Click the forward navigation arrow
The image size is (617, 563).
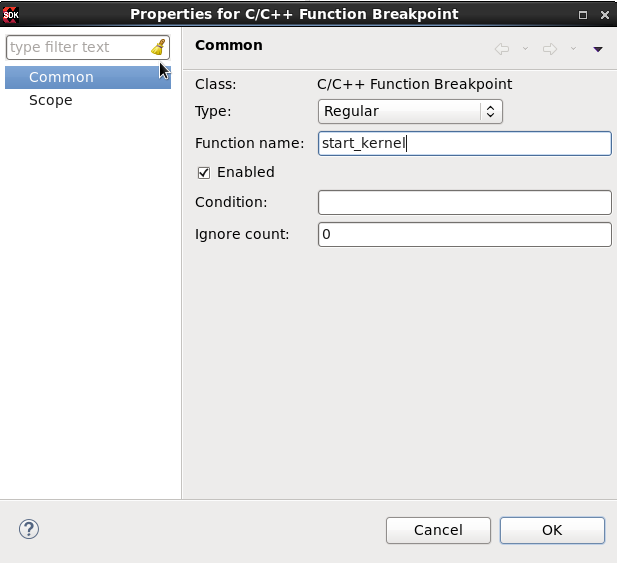click(x=550, y=49)
